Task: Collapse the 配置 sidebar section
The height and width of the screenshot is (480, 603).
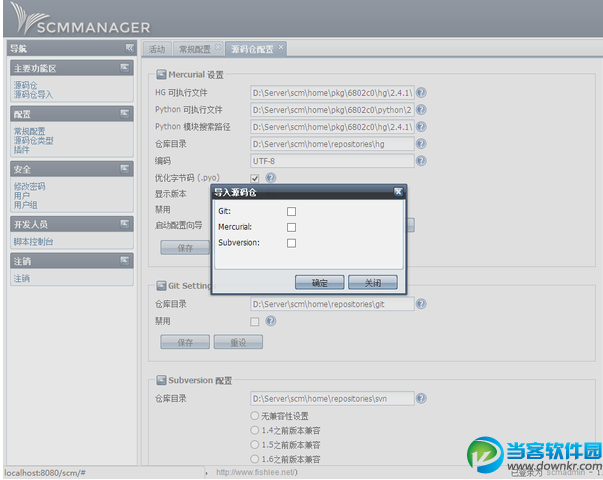Action: (x=125, y=113)
